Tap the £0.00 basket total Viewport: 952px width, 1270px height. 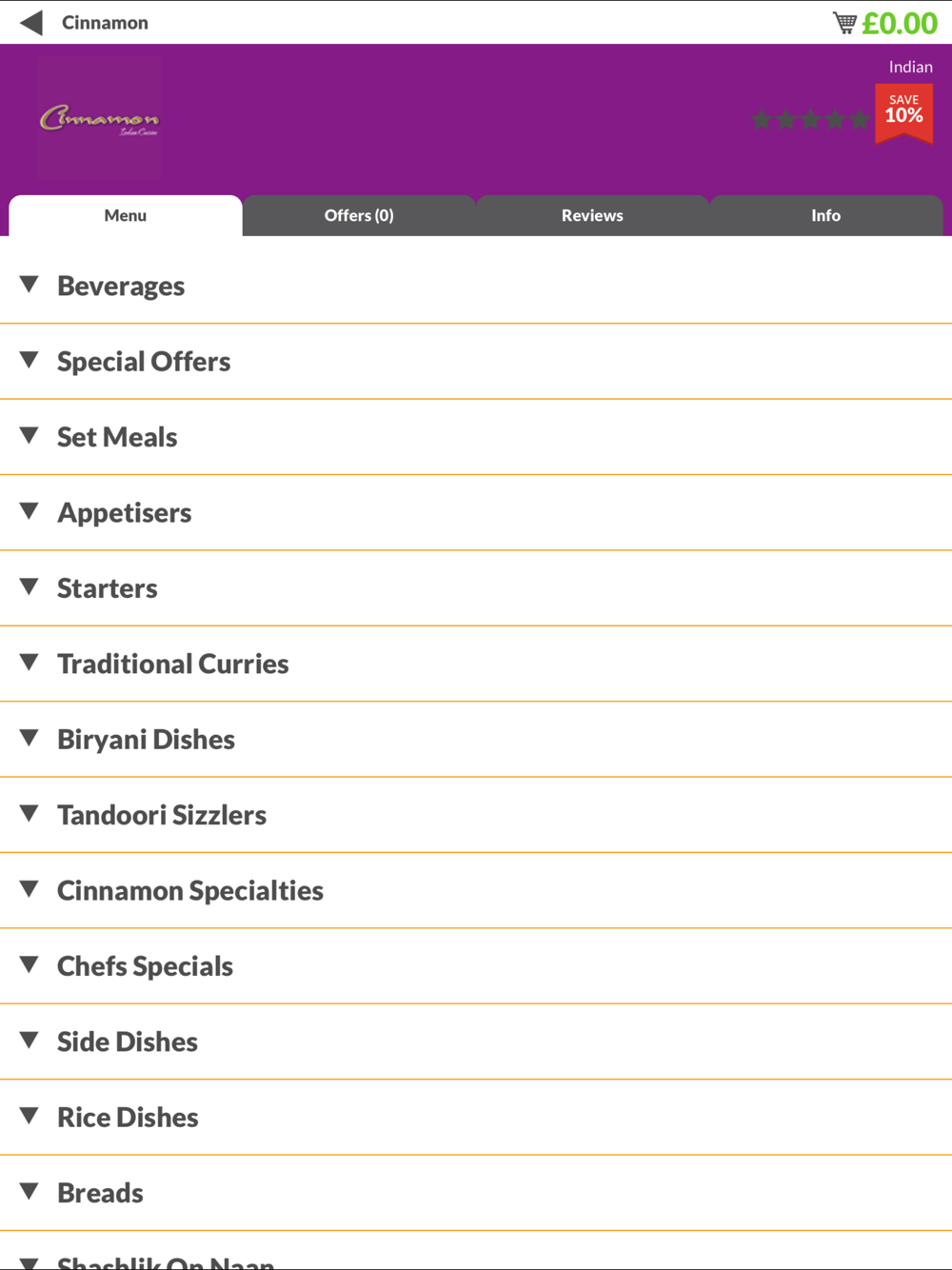[x=900, y=23]
